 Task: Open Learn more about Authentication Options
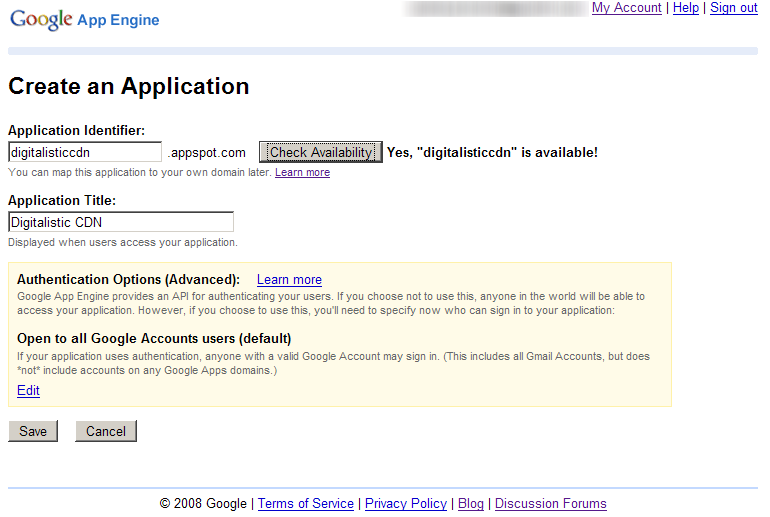pos(289,279)
